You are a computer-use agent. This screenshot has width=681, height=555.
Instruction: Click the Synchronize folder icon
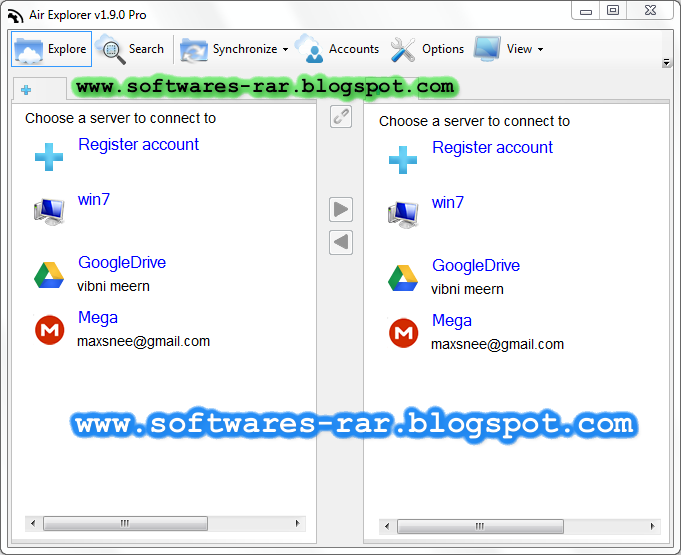(x=194, y=50)
